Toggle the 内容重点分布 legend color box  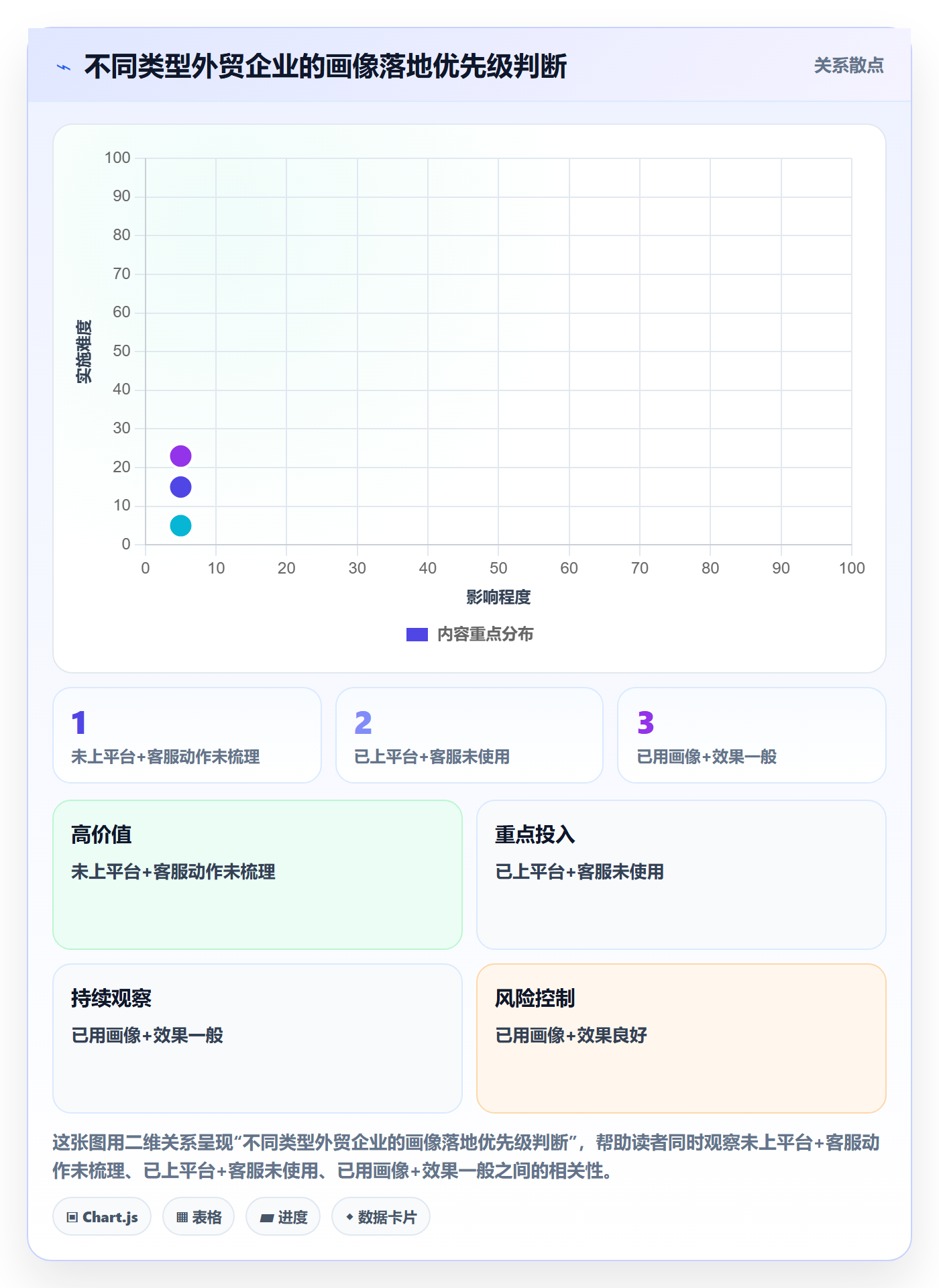(417, 635)
